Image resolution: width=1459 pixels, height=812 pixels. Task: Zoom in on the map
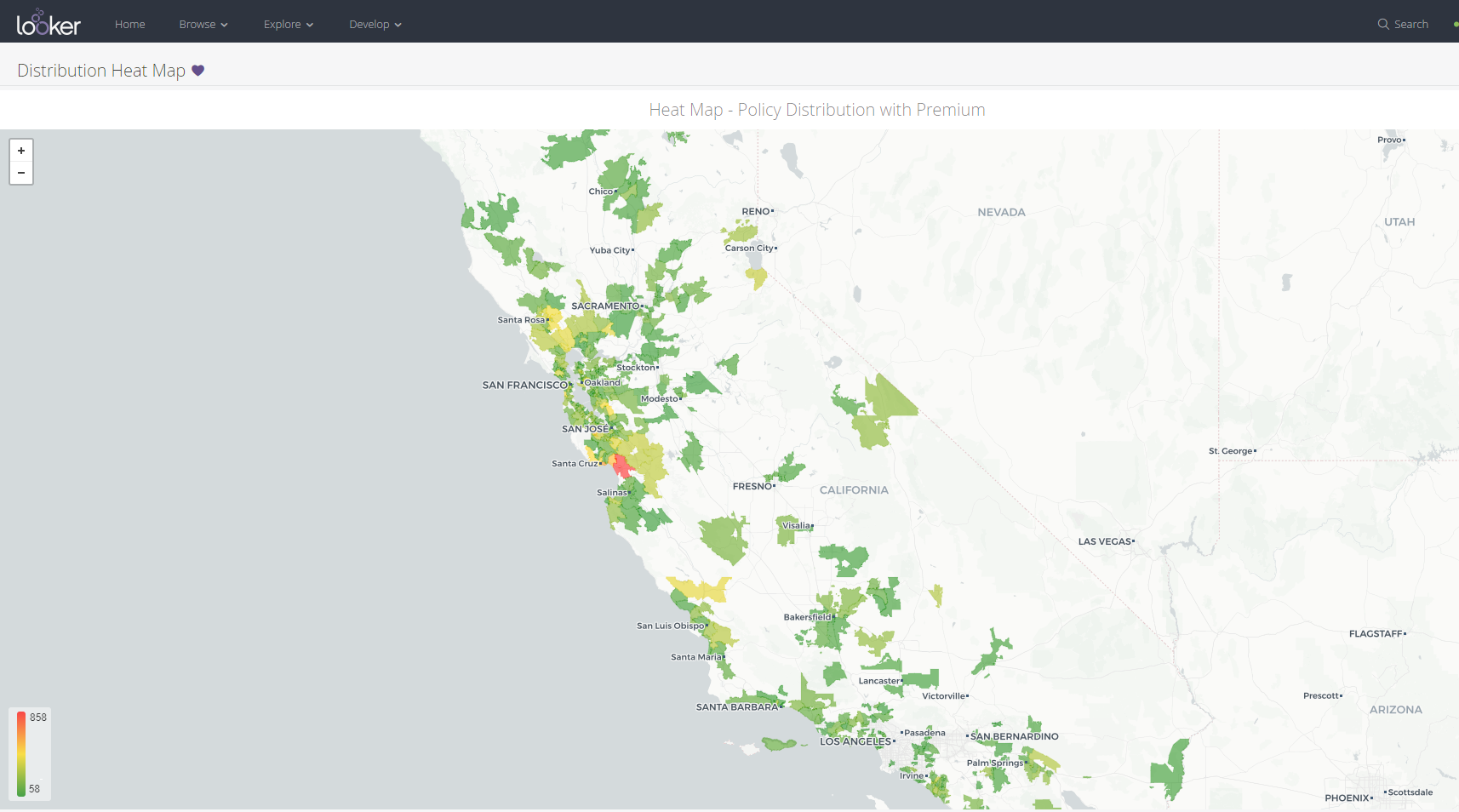click(21, 151)
